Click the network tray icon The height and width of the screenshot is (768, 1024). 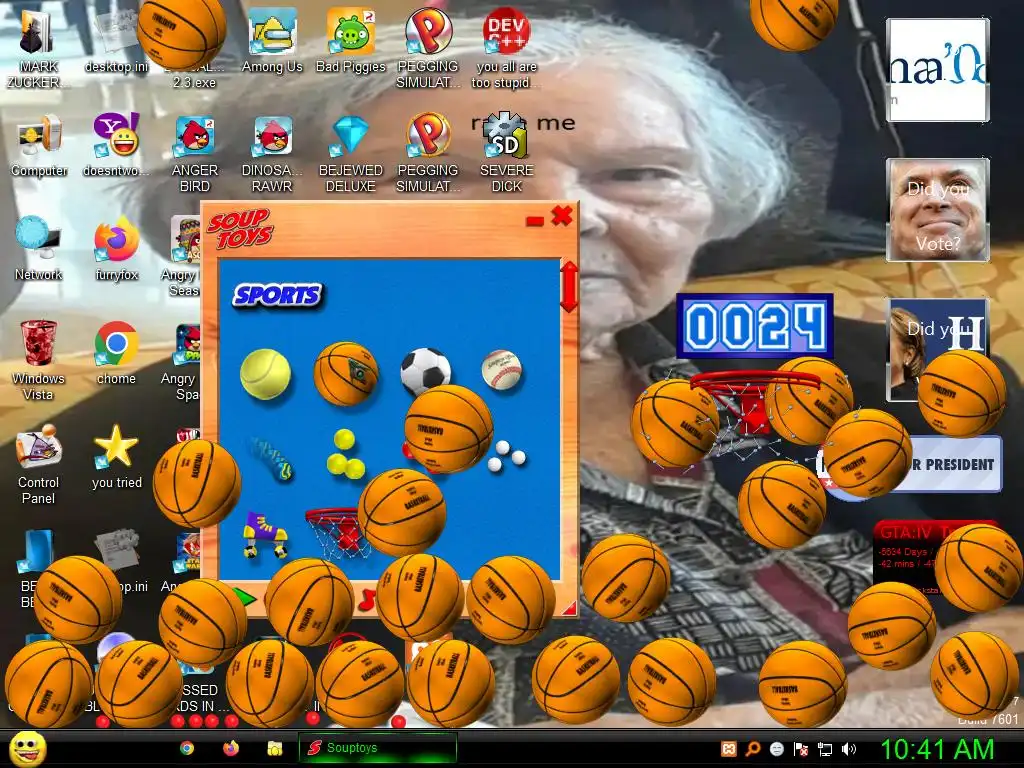(x=825, y=749)
